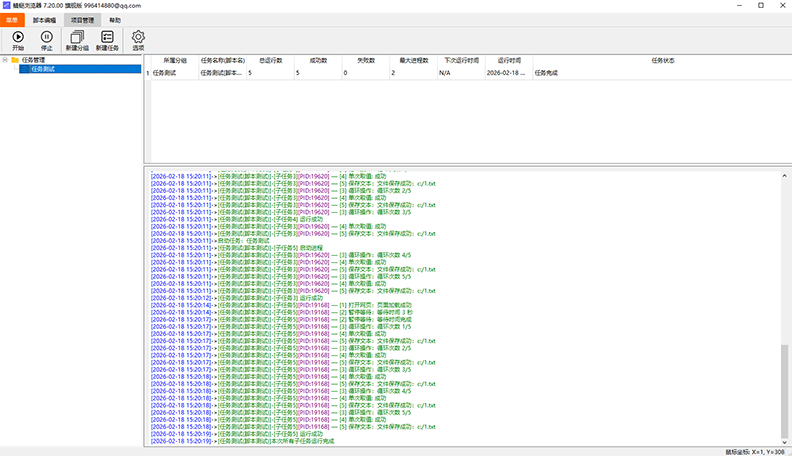Open the 菜单 menu

tap(13, 19)
